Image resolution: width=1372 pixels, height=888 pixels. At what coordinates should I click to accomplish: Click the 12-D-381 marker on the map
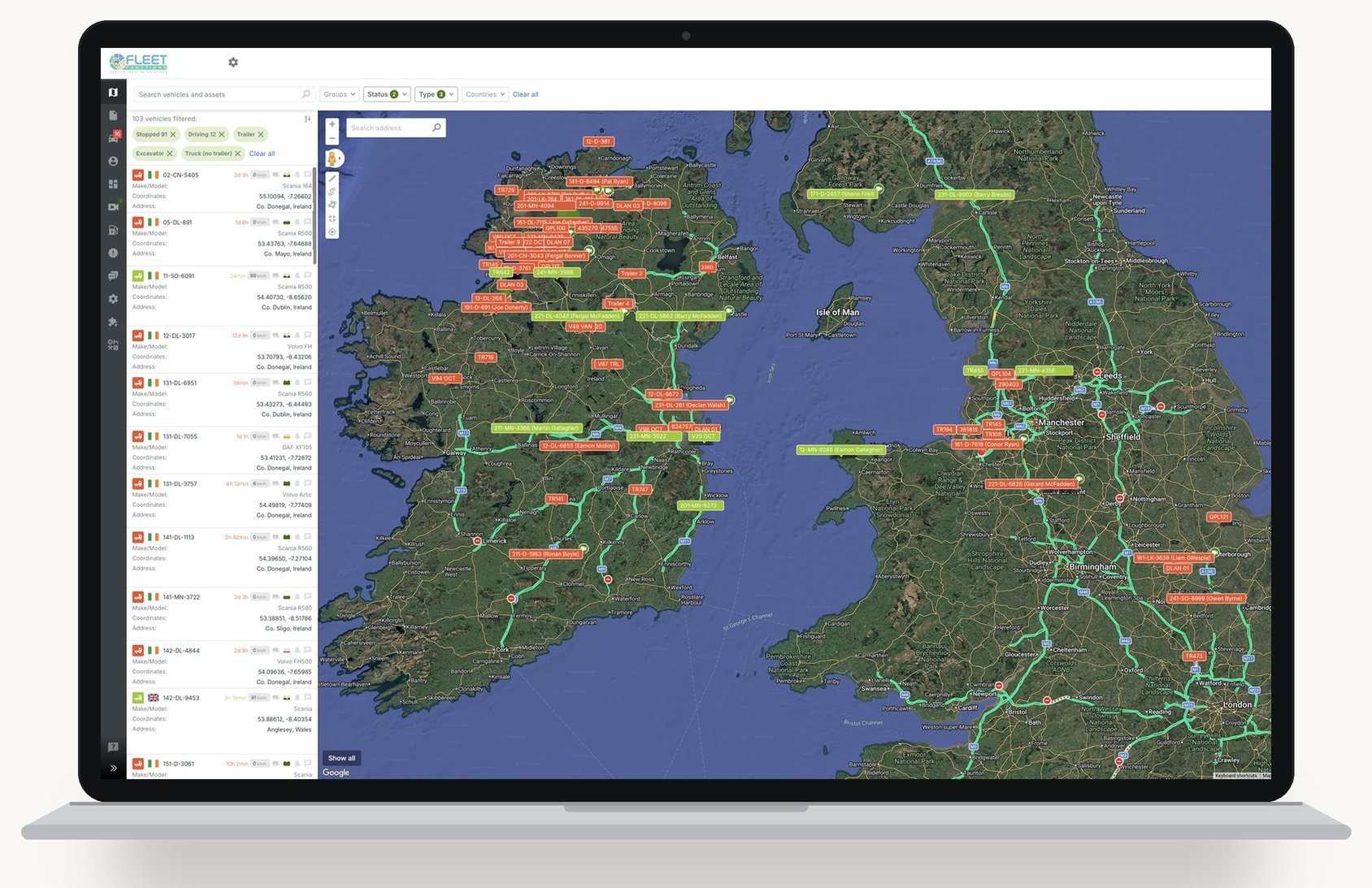coord(597,141)
